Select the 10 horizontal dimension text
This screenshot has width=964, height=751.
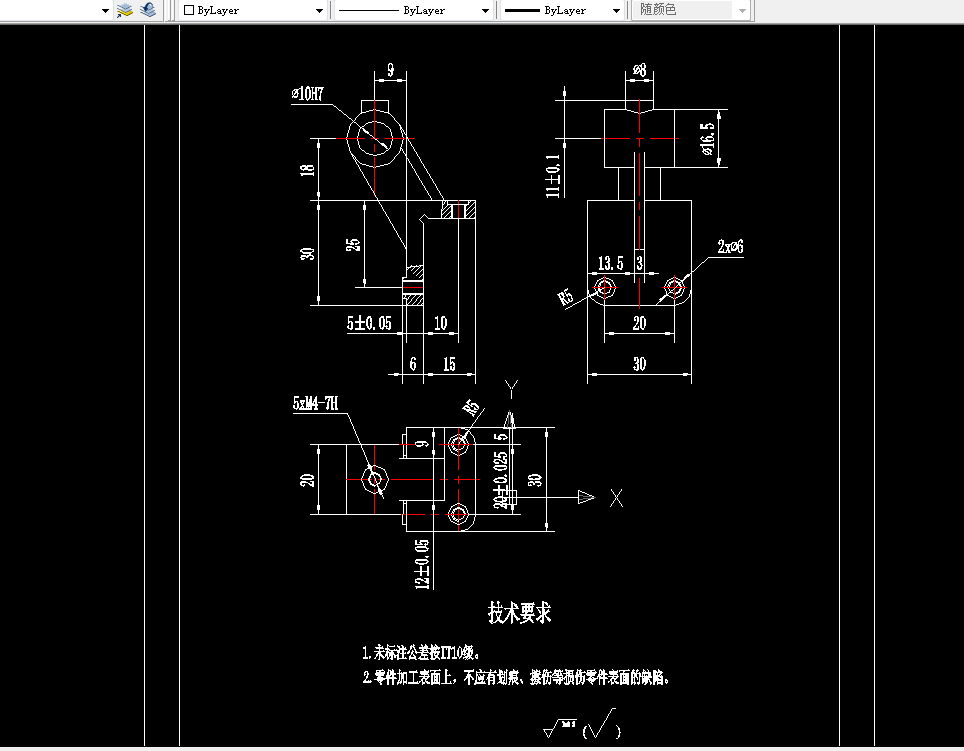point(440,323)
